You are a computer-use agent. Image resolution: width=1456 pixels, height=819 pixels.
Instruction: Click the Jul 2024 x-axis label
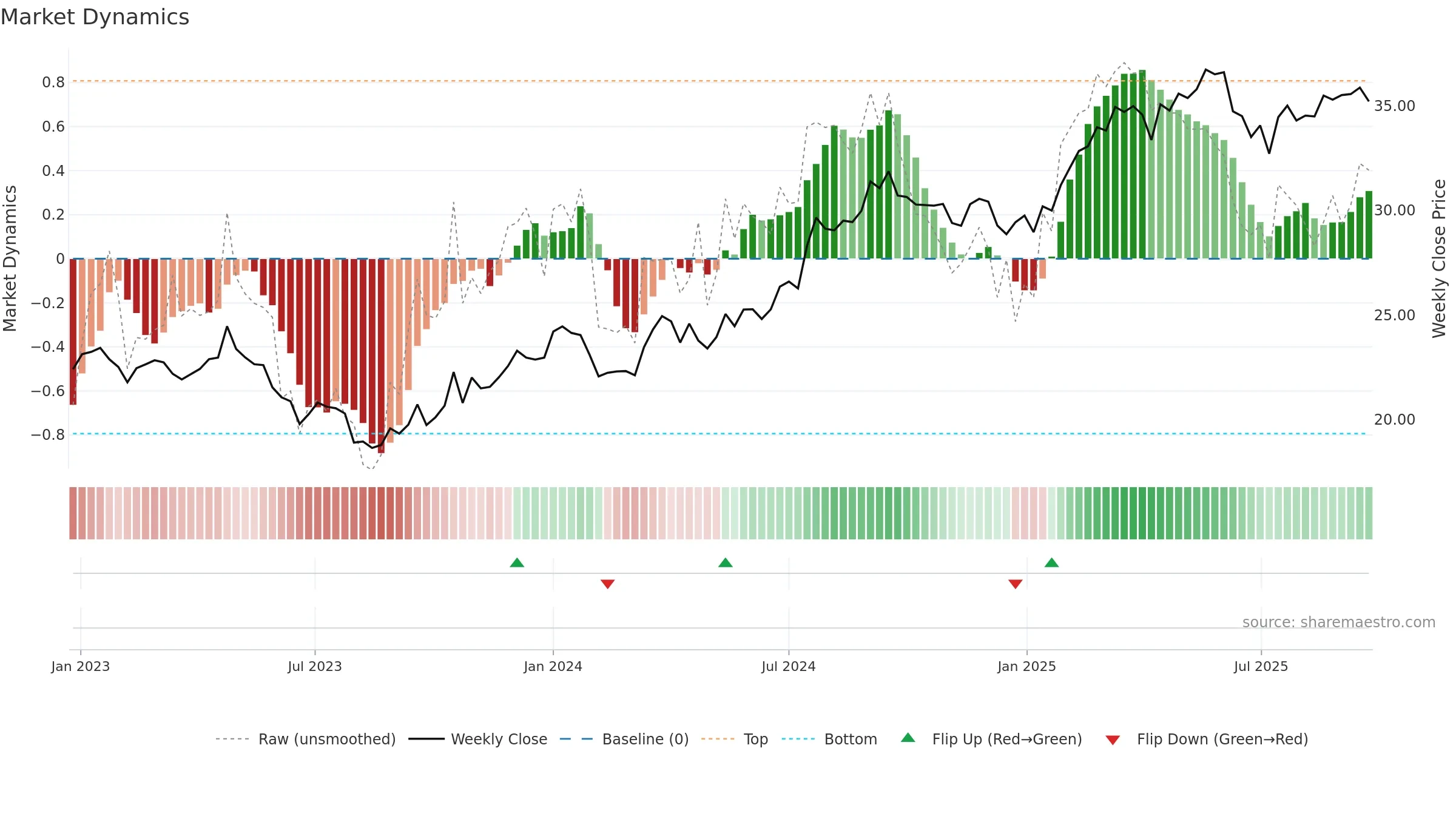tap(789, 666)
